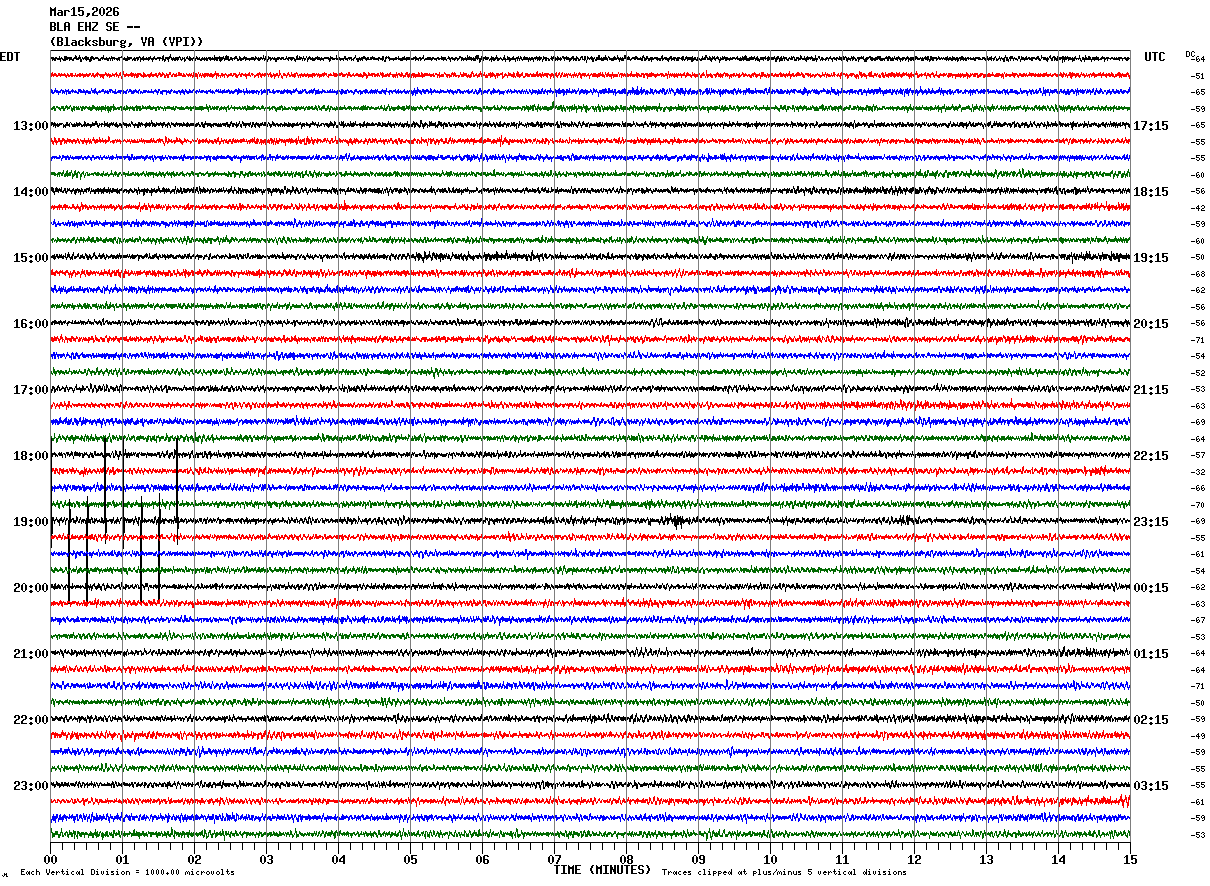
Task: Select the 16:00 EDT time label
Action: 31,324
